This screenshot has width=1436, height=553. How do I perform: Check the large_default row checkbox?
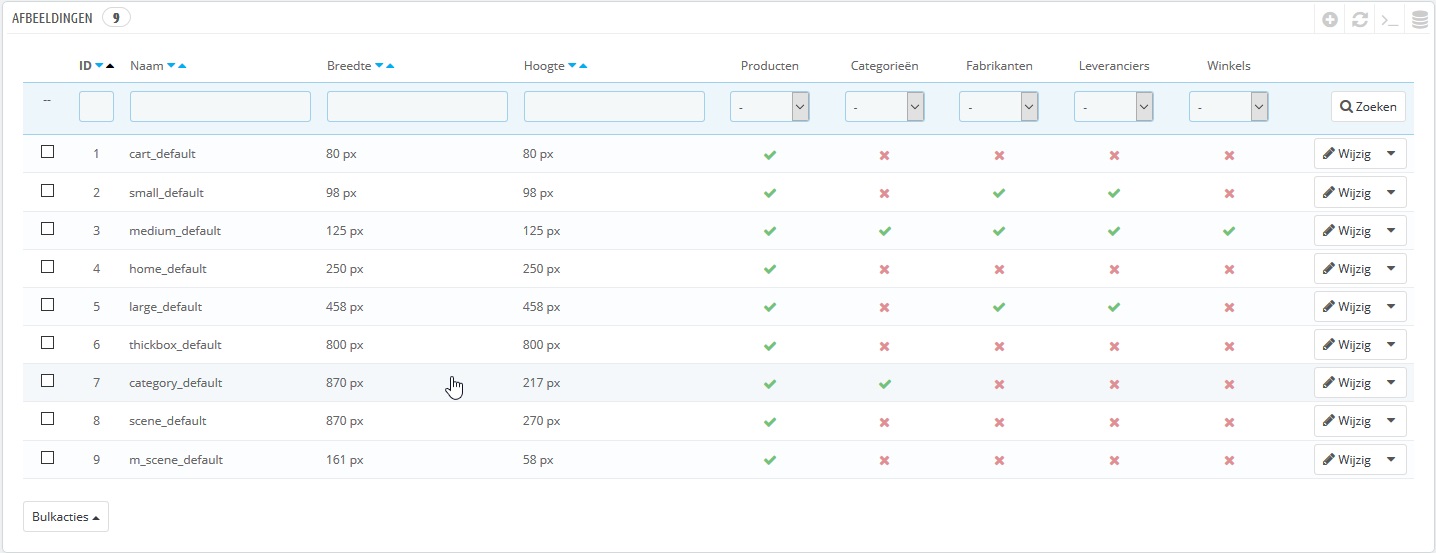coord(47,305)
